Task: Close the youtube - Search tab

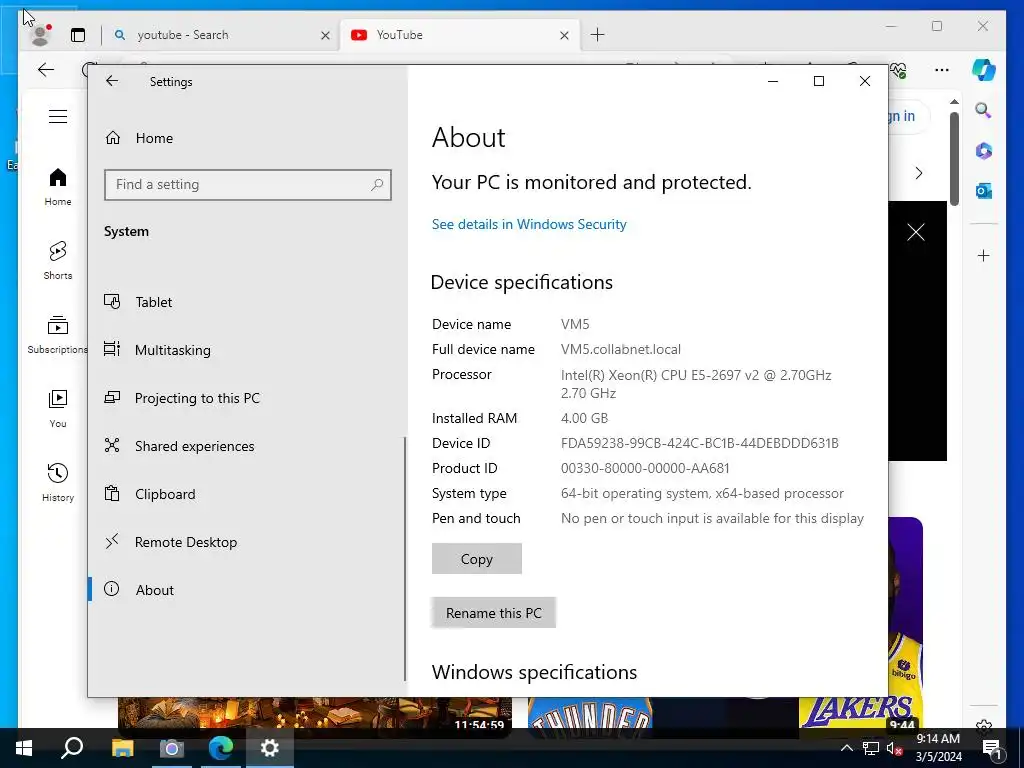Action: [325, 36]
